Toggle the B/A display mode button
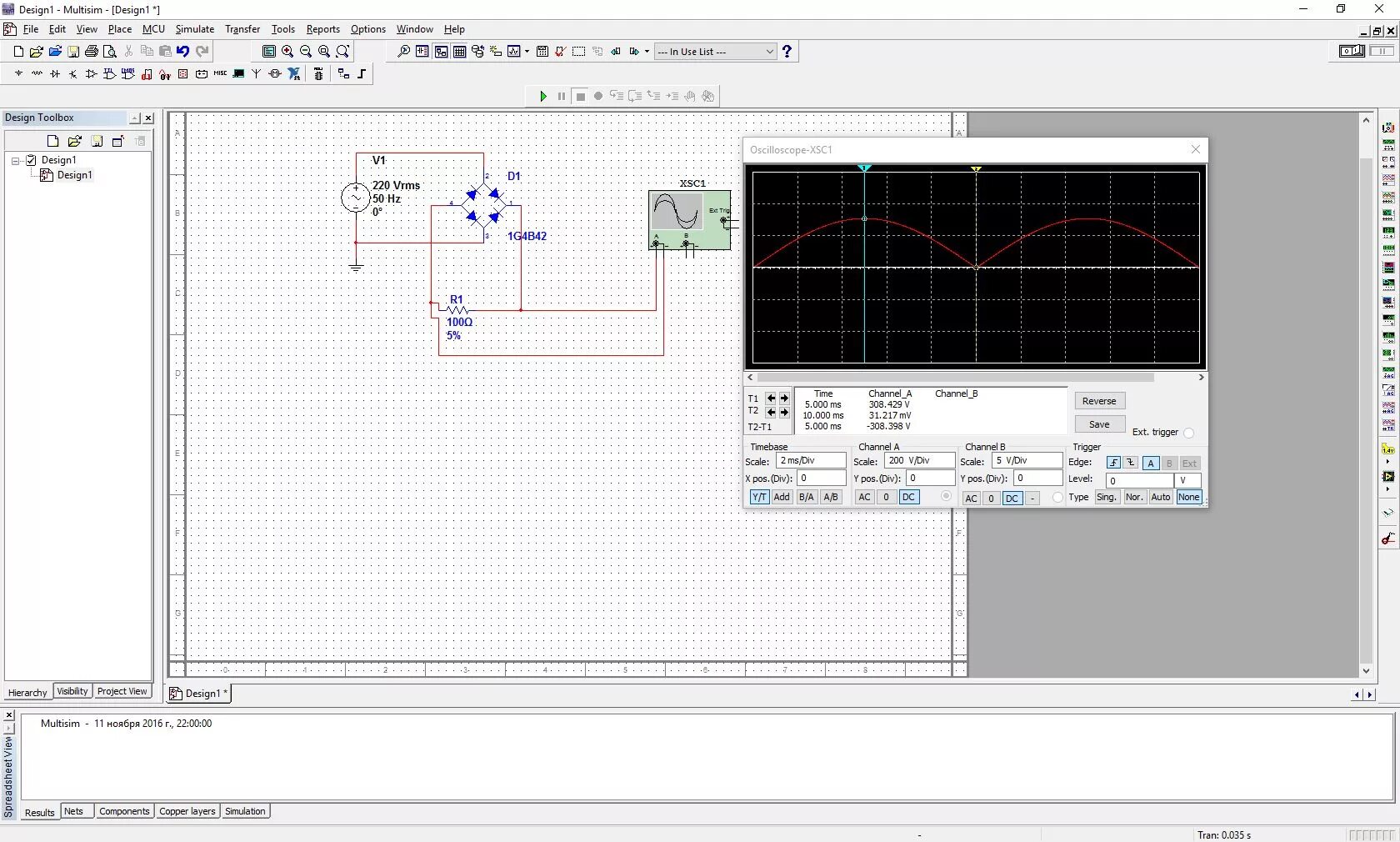Screen dimensions: 1400x842 tap(806, 497)
